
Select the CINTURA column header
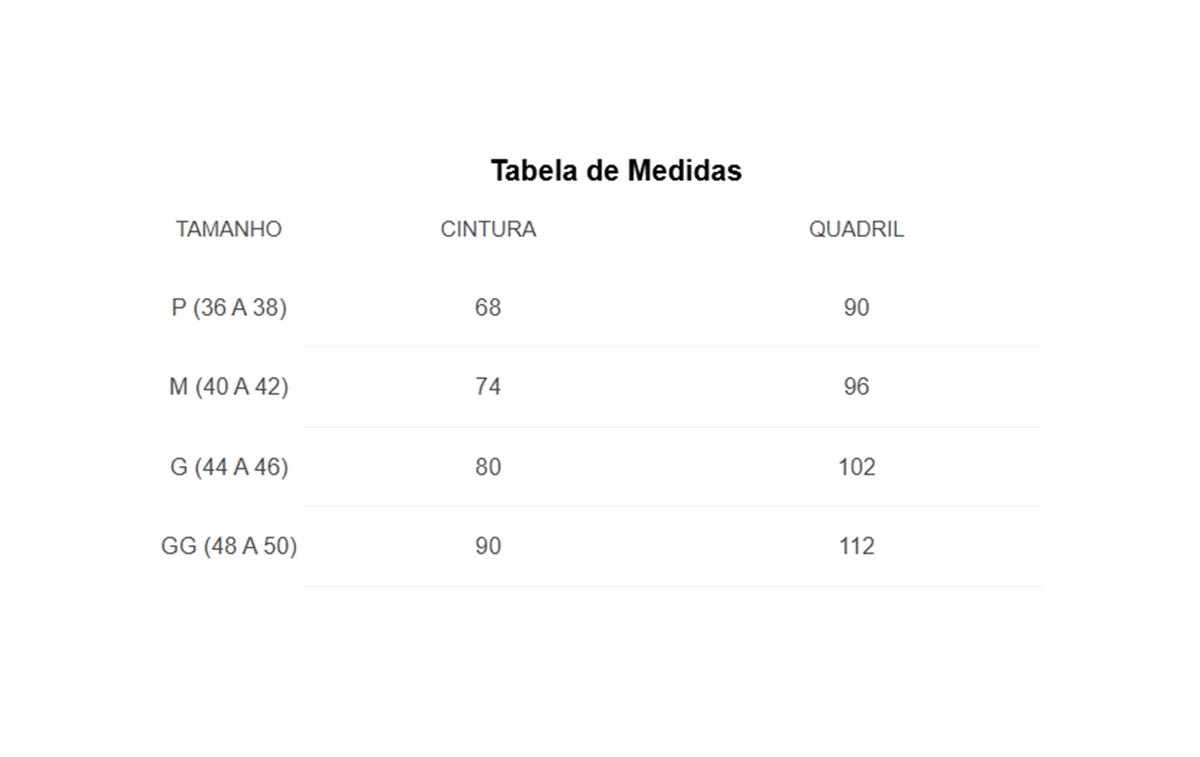[x=488, y=229]
